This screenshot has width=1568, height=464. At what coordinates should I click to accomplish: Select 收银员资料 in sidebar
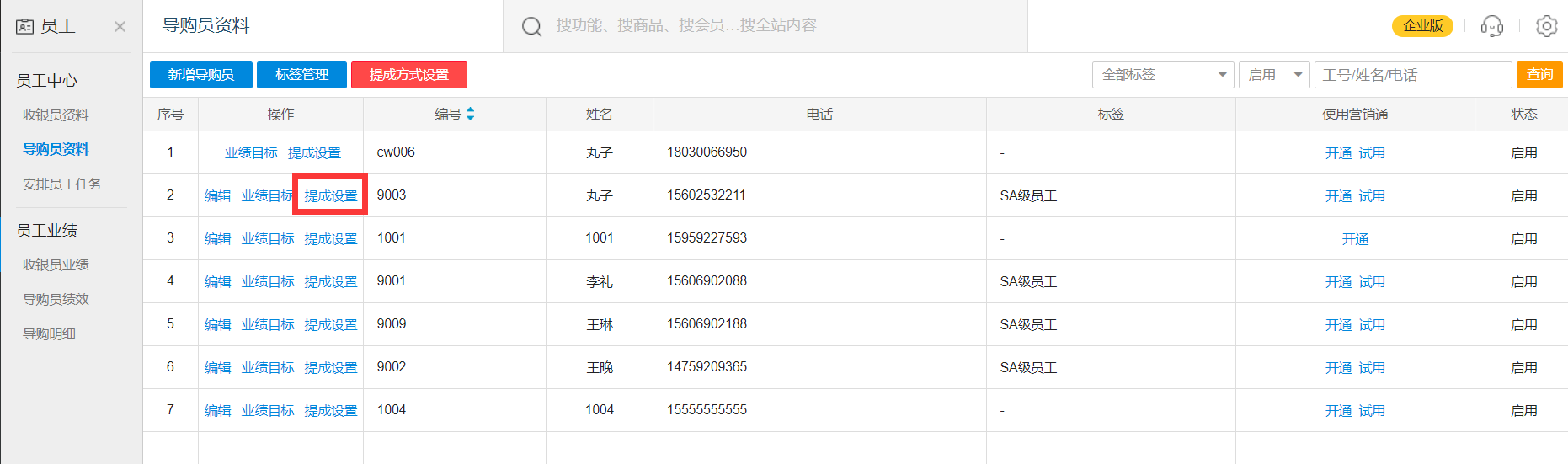[x=56, y=115]
